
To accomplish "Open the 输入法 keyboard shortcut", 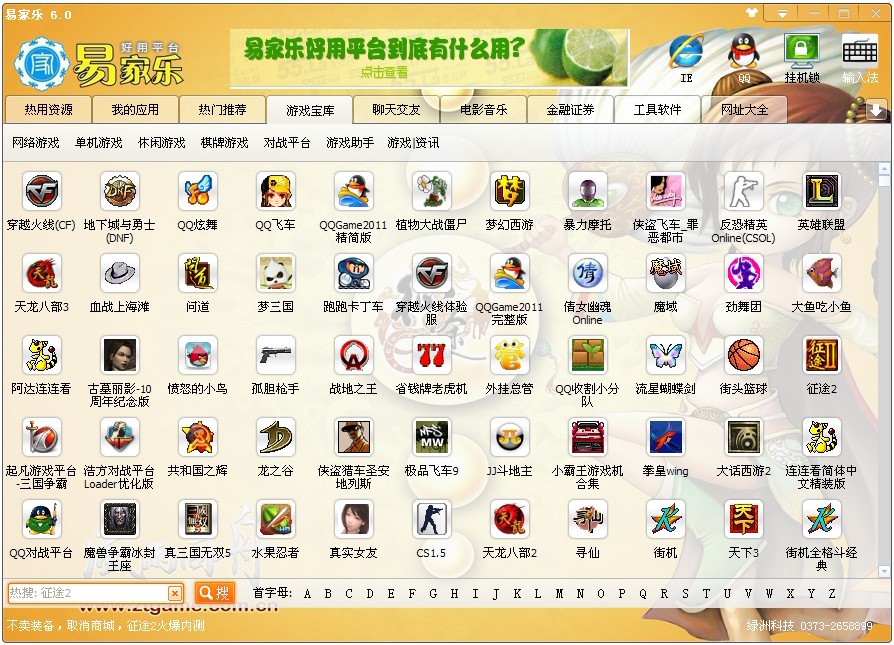I will [x=860, y=58].
